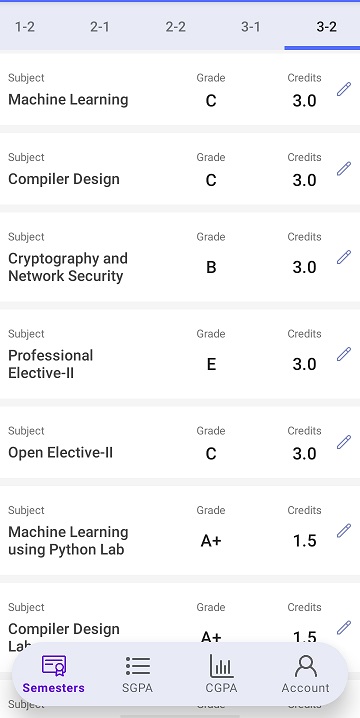360x718 pixels.
Task: Edit Machine Learning using Python Lab
Action: click(344, 530)
